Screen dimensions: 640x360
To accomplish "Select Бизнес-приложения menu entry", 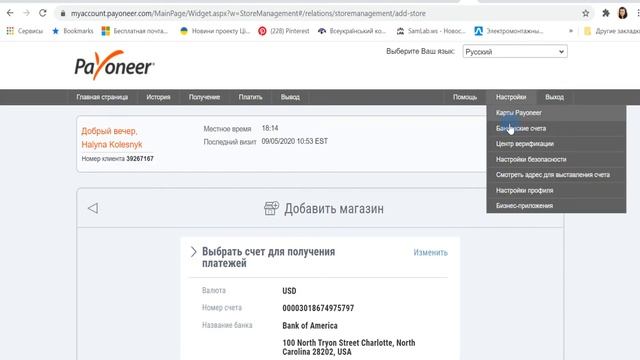I will (556, 206).
